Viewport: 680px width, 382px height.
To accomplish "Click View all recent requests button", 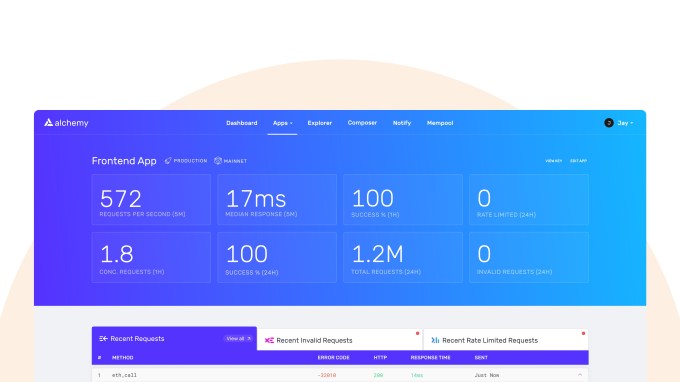I will pos(239,339).
